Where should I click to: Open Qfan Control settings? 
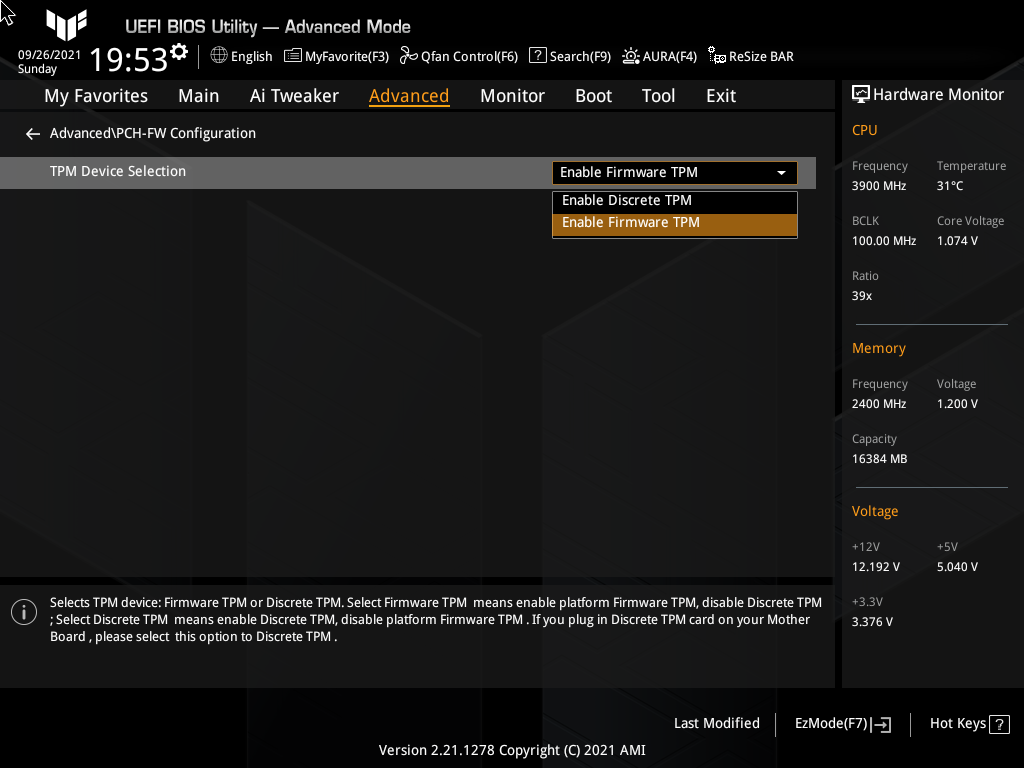click(458, 56)
